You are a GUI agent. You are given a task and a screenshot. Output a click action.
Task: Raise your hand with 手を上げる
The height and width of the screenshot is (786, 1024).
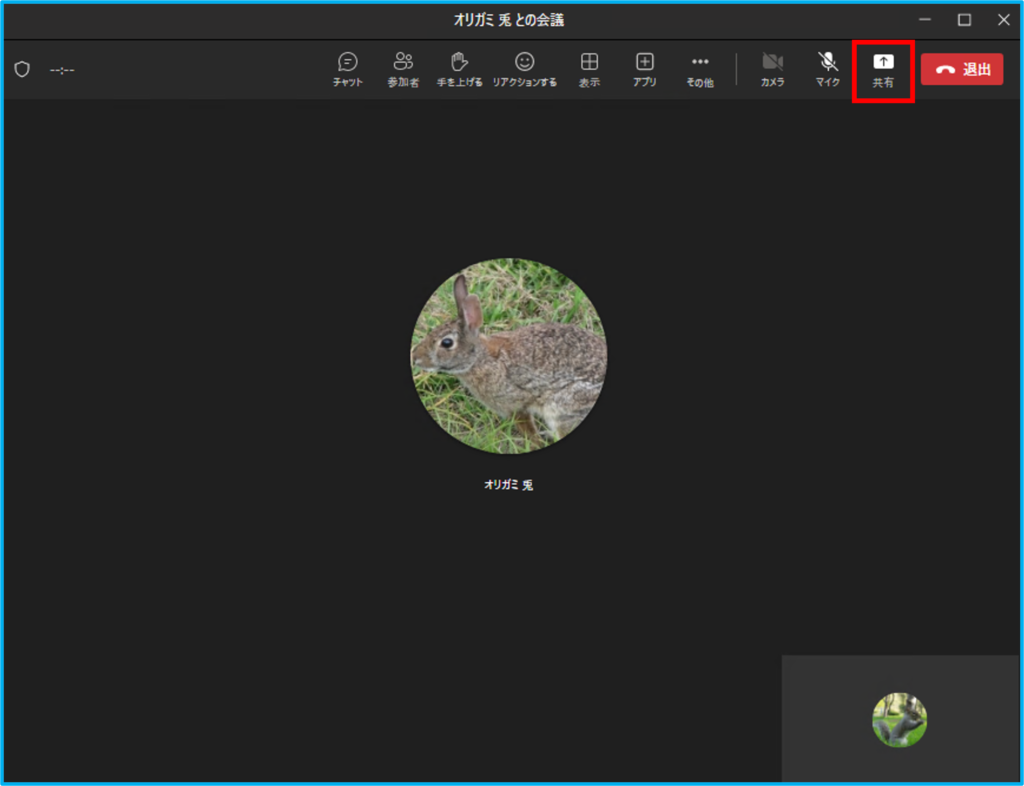(459, 70)
